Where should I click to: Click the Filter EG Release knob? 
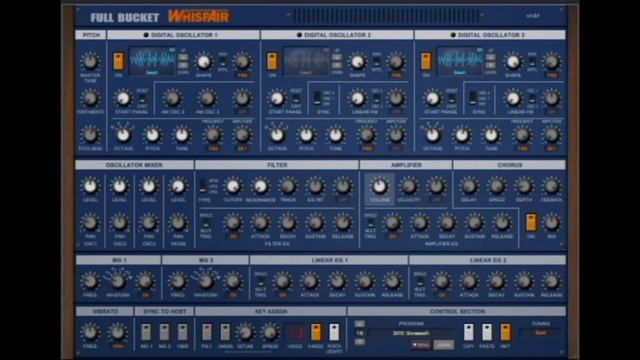(342, 223)
